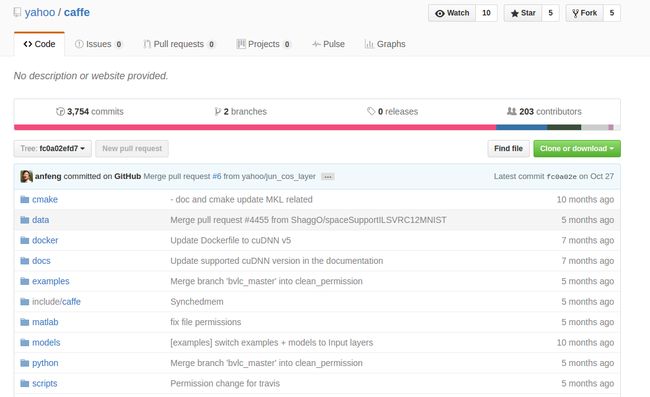Click the New pull request button
This screenshot has width=650, height=397.
(x=132, y=148)
